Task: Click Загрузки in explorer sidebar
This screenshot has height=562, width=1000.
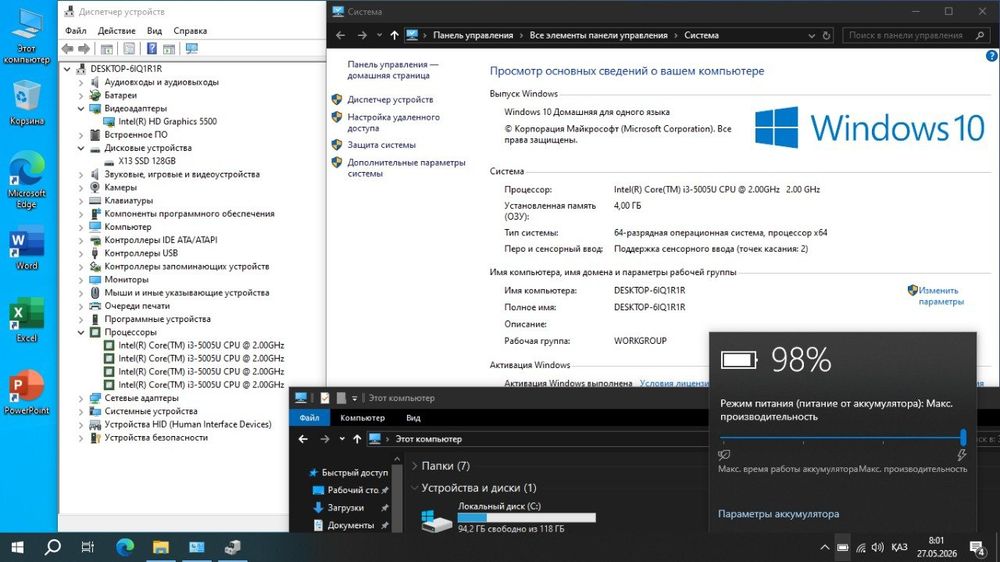Action: tap(345, 508)
